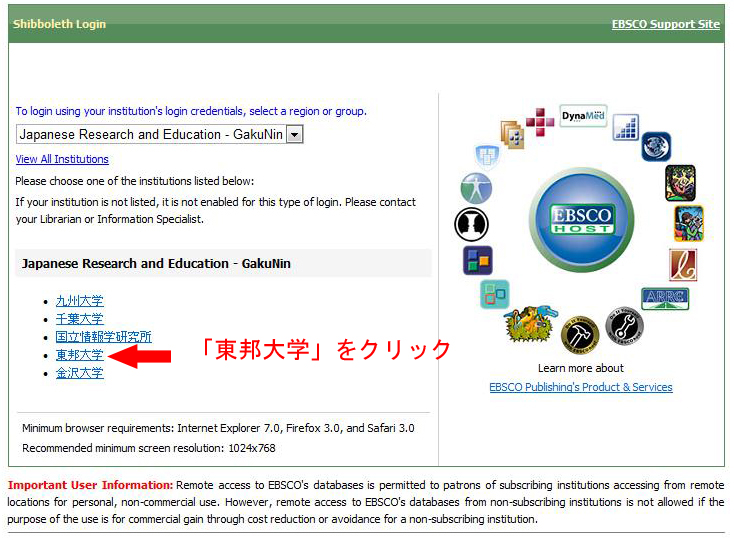
Task: Select 九州大学 institution link
Action: [x=80, y=301]
